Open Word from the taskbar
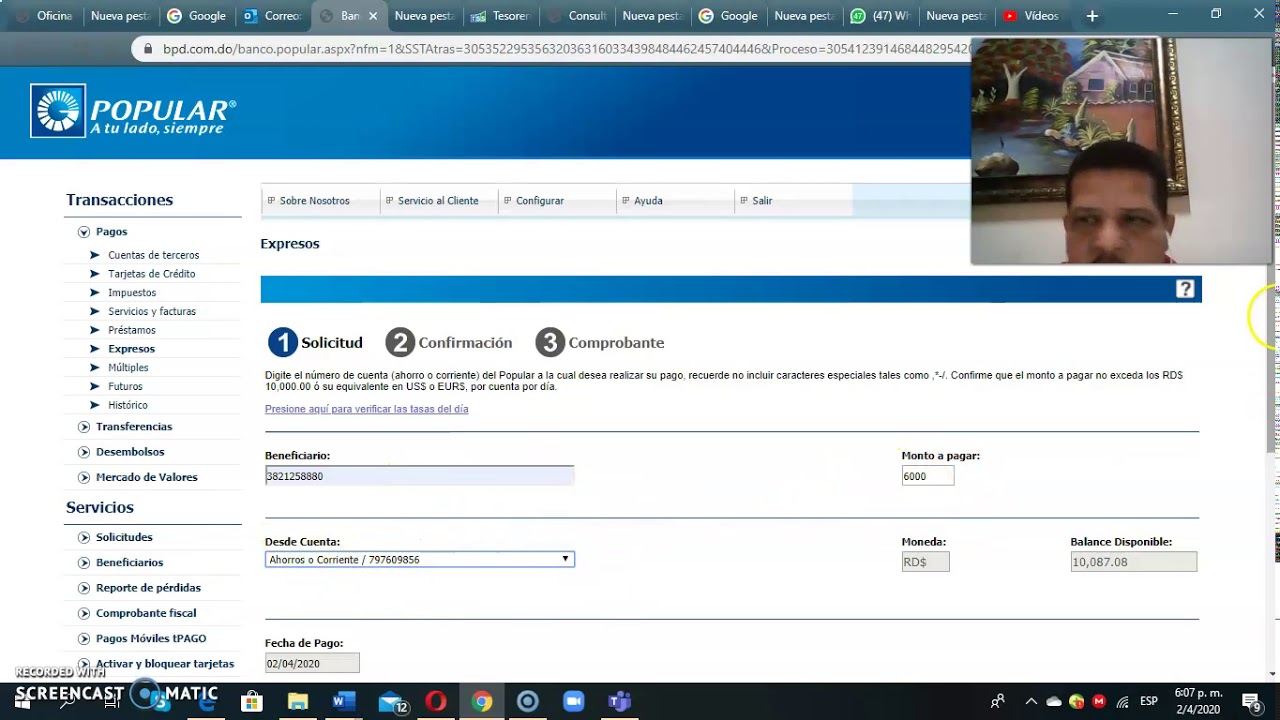Image resolution: width=1280 pixels, height=720 pixels. (344, 702)
